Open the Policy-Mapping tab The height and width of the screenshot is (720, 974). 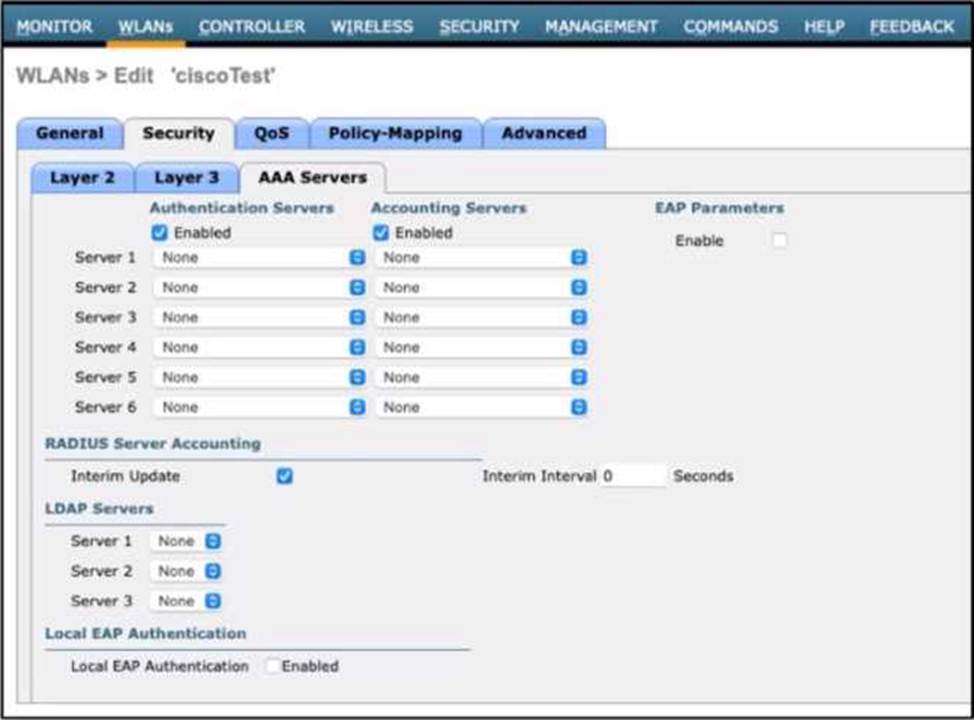coord(395,133)
